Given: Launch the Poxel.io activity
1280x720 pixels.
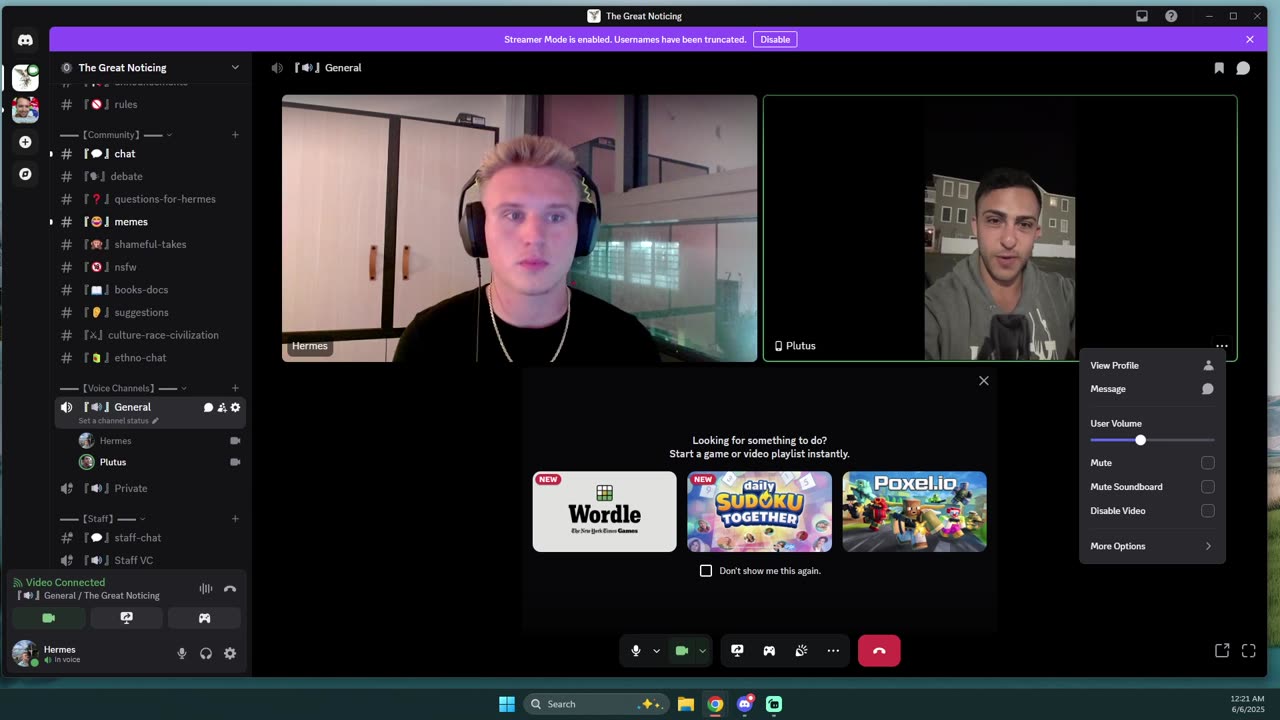Looking at the screenshot, I should [x=915, y=511].
